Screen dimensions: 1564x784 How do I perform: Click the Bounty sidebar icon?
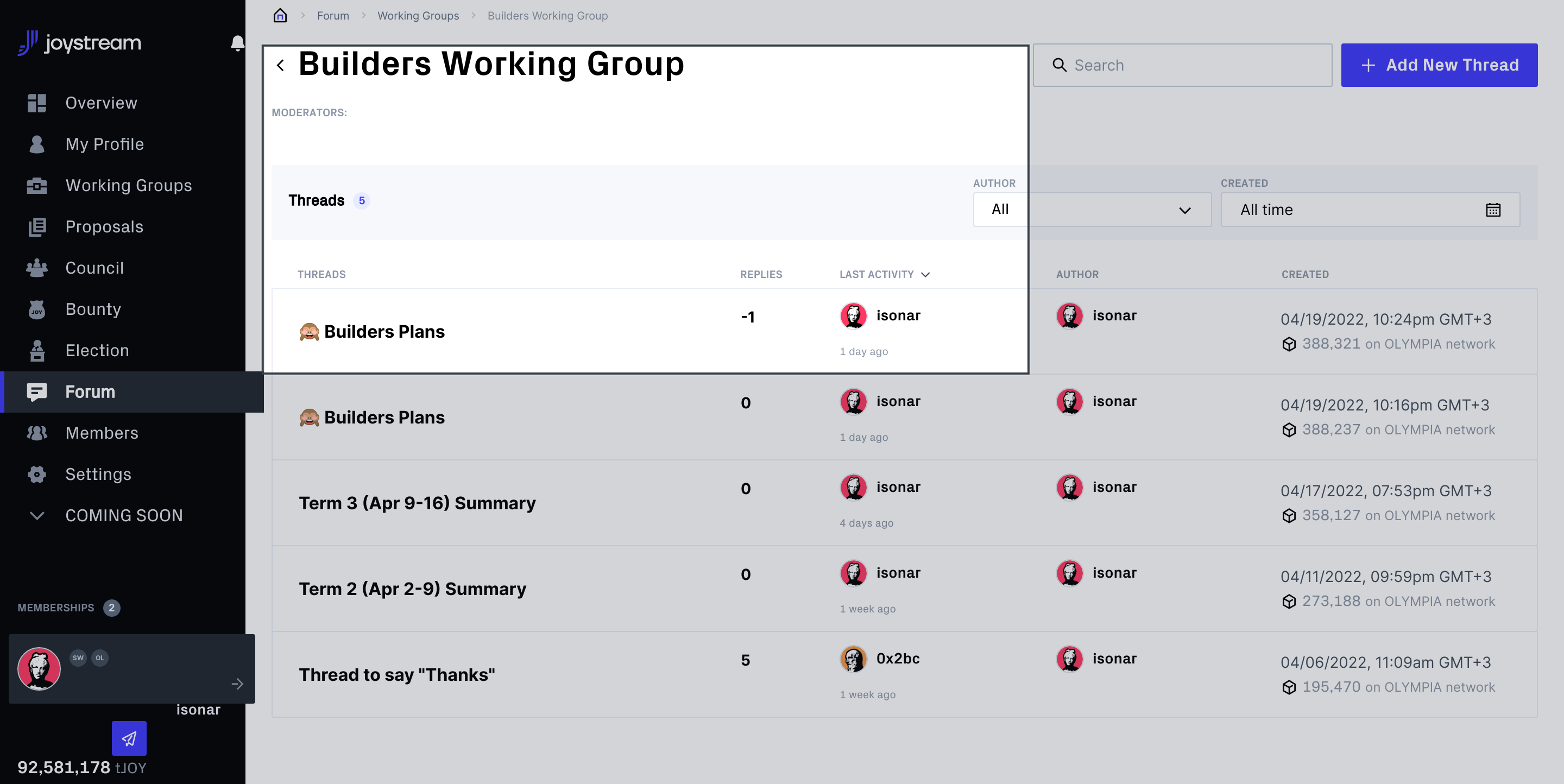point(37,309)
